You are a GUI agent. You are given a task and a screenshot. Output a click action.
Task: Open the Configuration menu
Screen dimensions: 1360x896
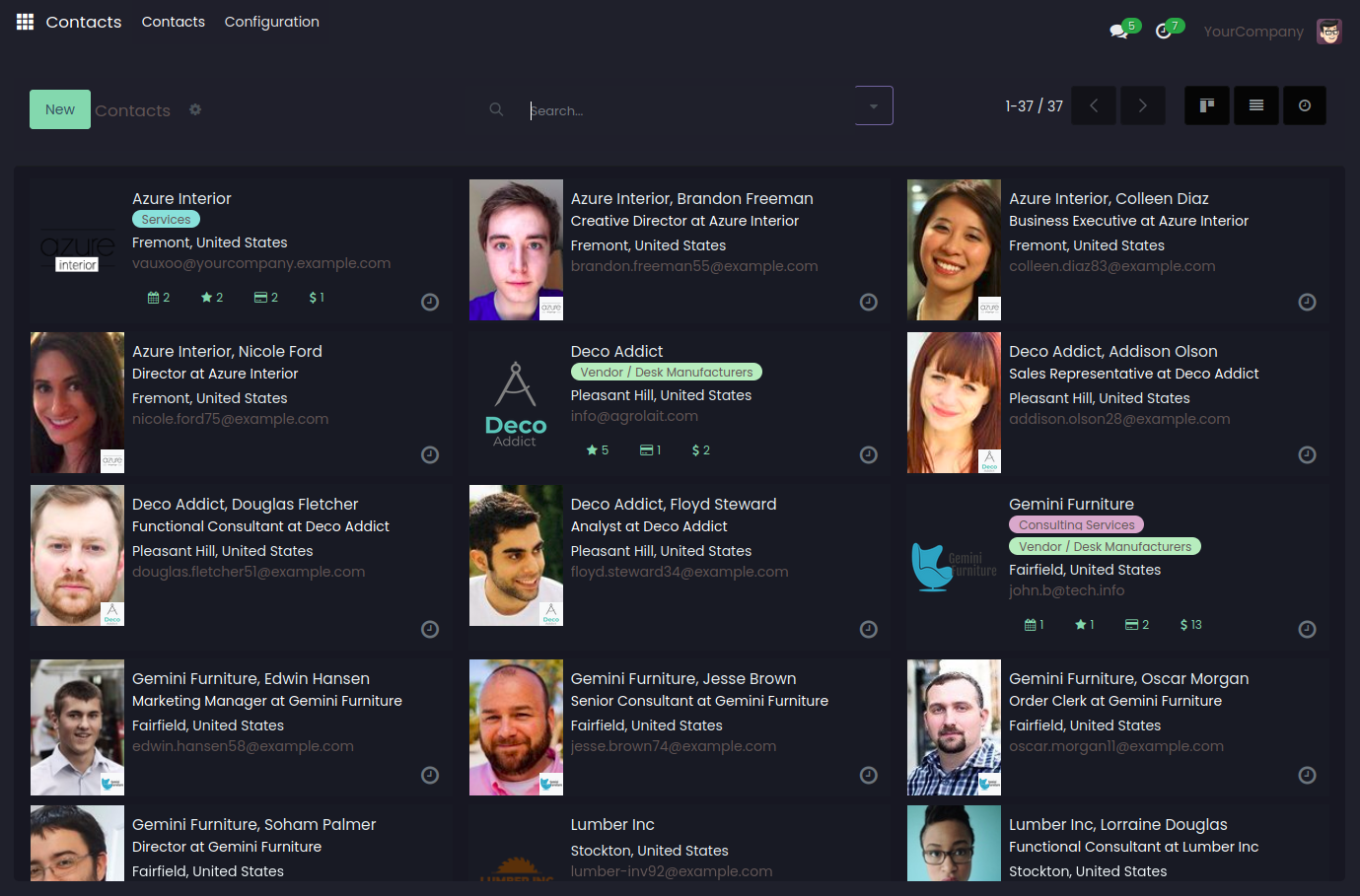point(272,22)
